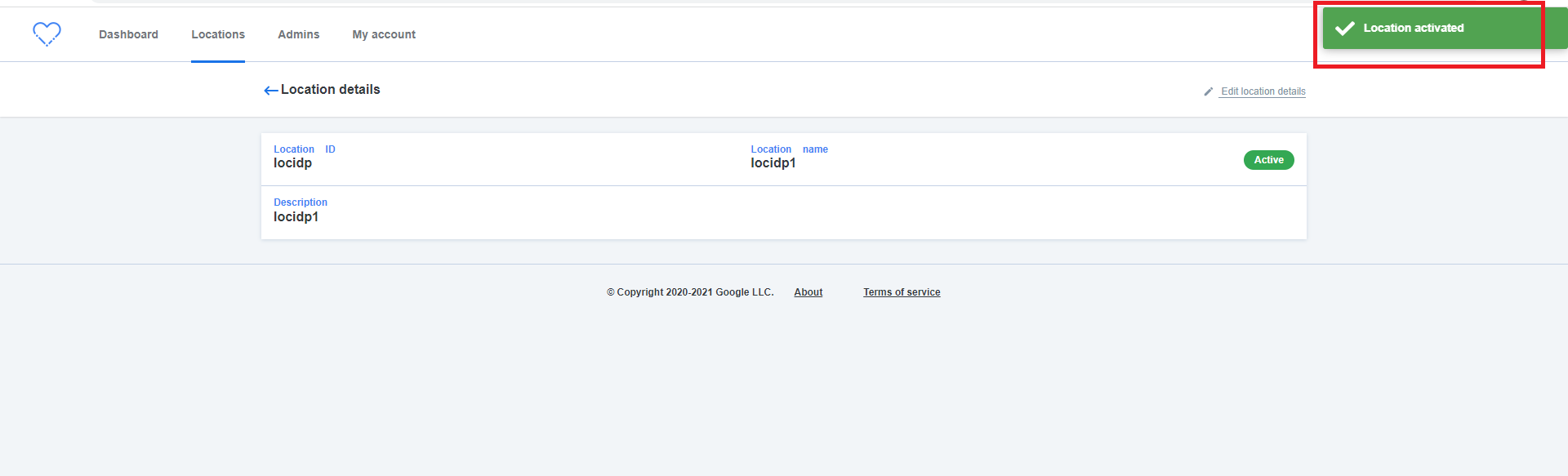This screenshot has height=476, width=1568.
Task: Click the Location name label
Action: [x=790, y=149]
